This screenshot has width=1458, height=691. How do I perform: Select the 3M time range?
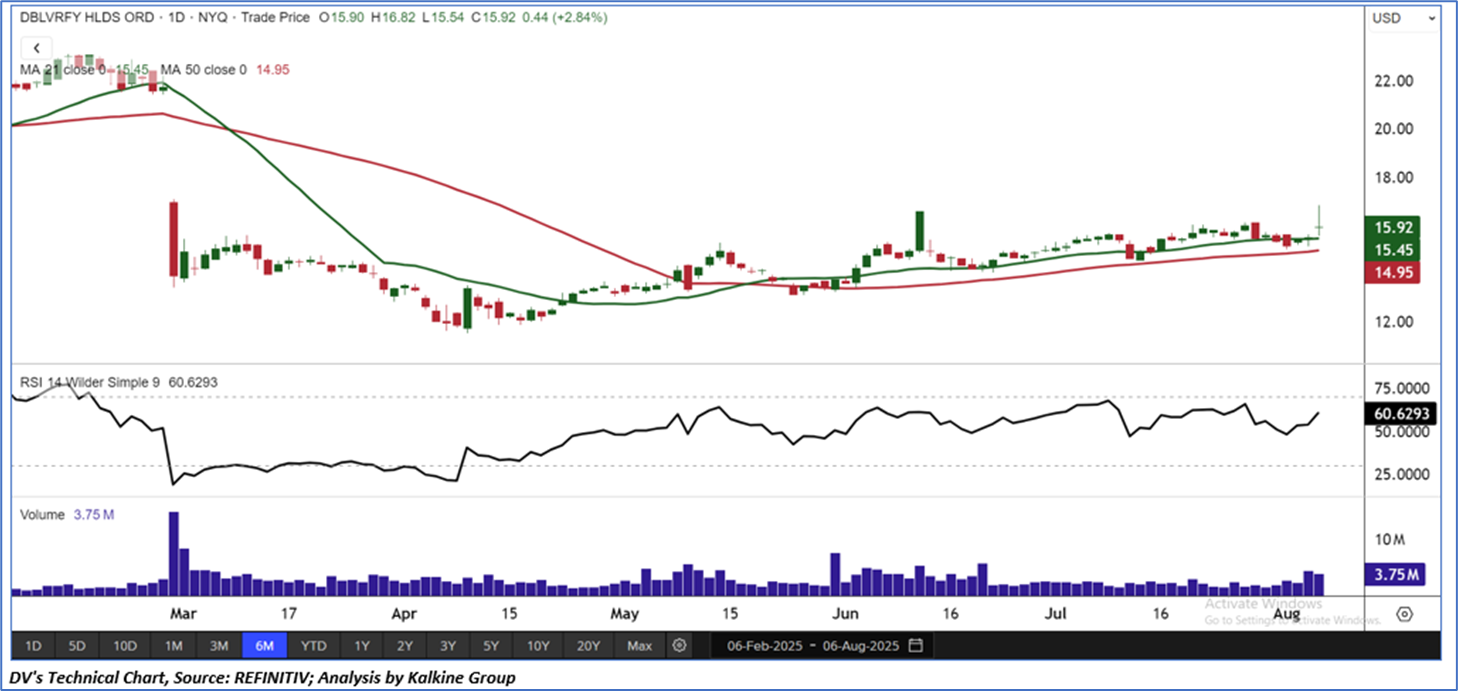[219, 645]
